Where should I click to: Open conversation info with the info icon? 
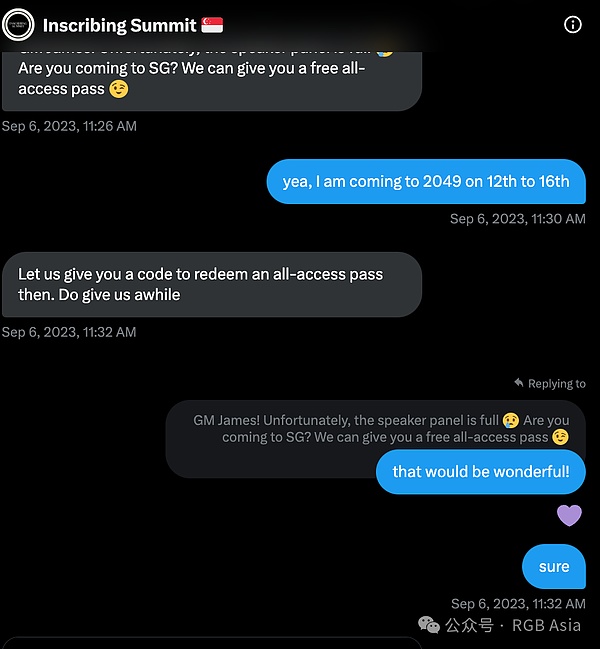[x=573, y=25]
